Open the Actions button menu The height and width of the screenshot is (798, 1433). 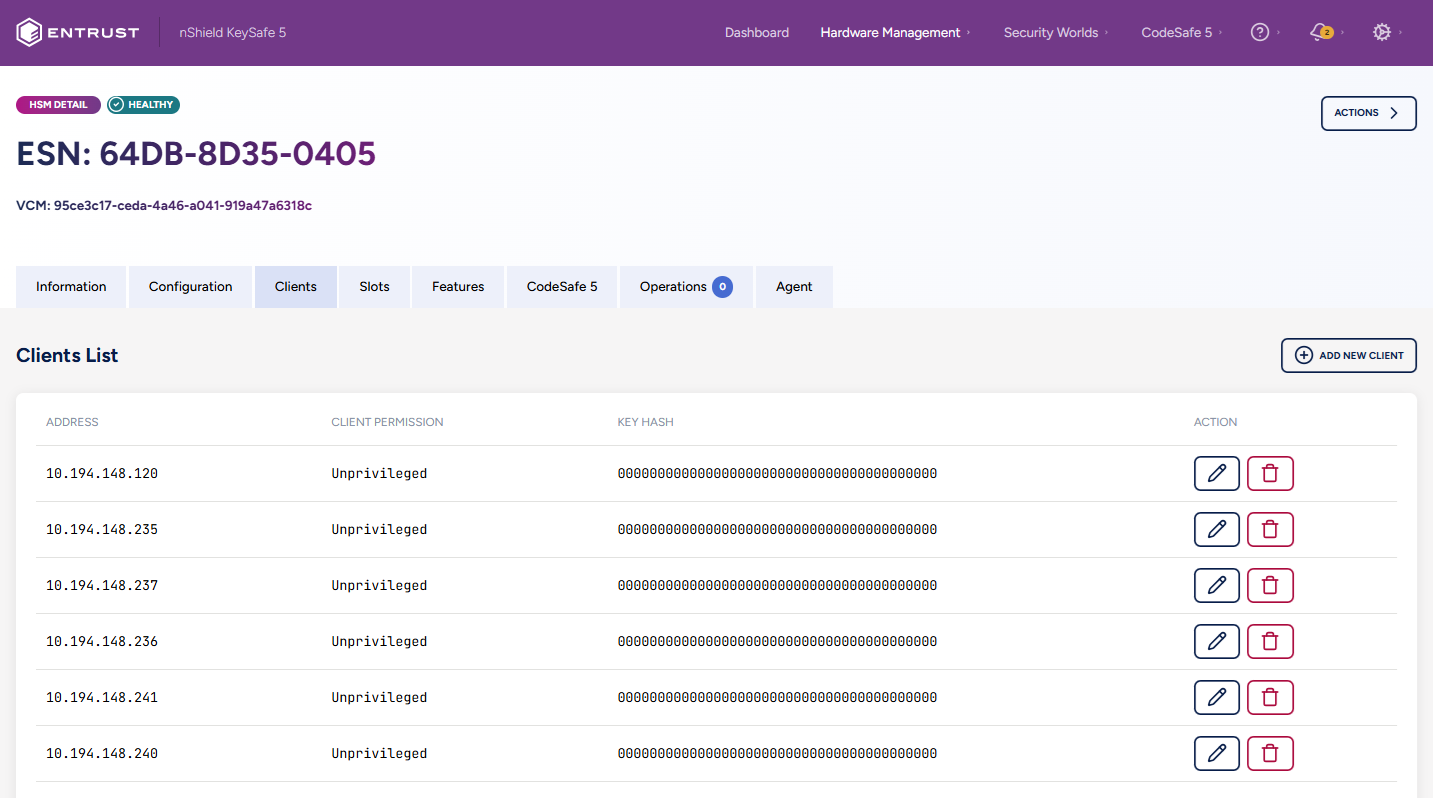[1368, 113]
